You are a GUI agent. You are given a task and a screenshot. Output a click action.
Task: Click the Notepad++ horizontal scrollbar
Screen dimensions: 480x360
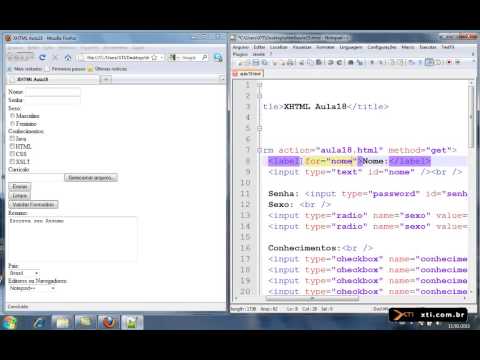pos(313,299)
